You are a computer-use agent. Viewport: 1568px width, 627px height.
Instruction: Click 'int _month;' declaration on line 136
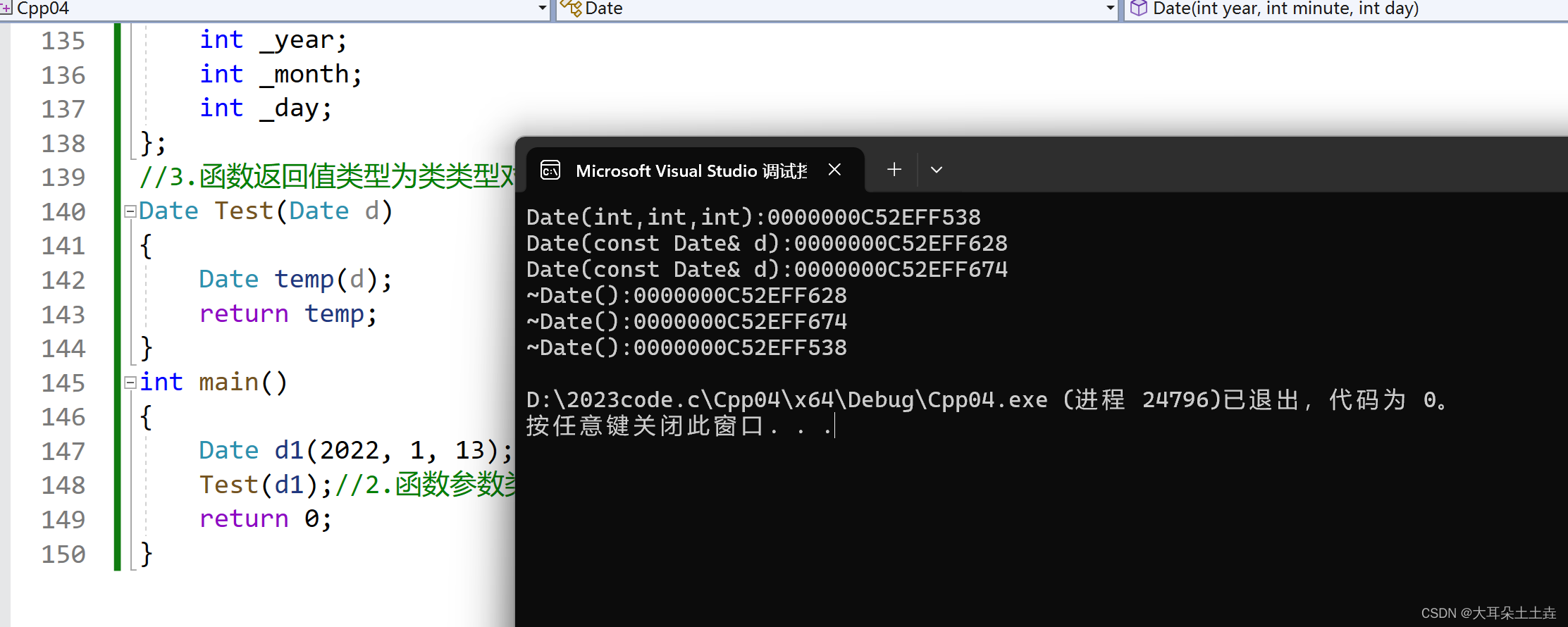pyautogui.click(x=280, y=75)
